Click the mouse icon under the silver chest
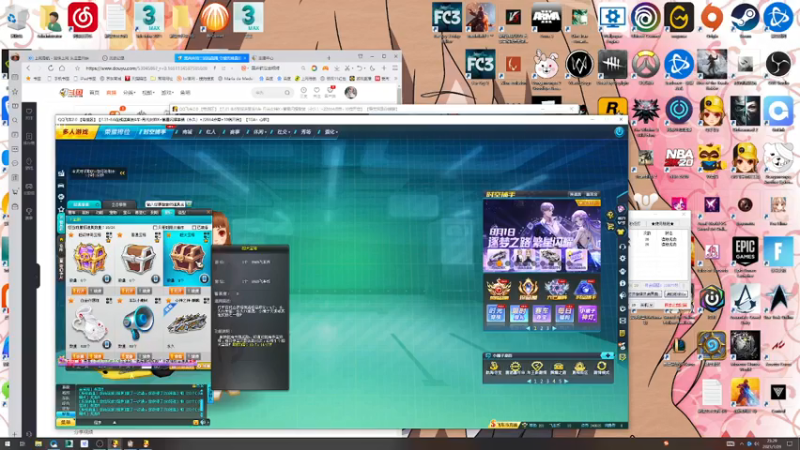This screenshot has height=450, width=800. click(155, 279)
